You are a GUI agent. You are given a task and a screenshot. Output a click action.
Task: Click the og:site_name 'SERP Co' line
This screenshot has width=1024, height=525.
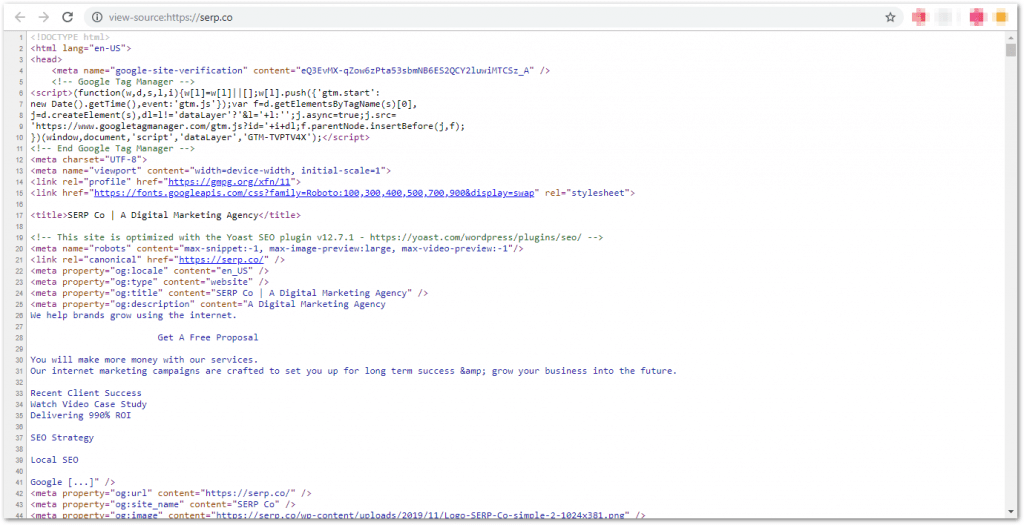163,504
